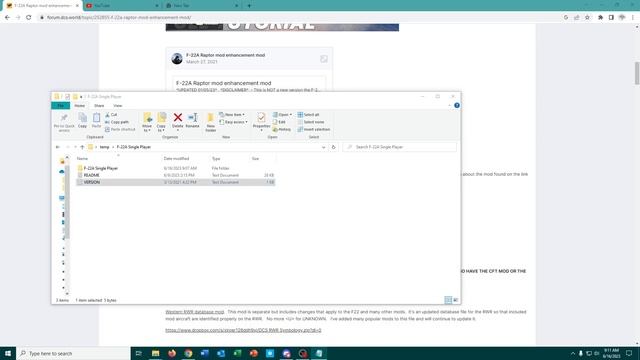Open the New item dropdown
The width and height of the screenshot is (640, 360).
232,115
